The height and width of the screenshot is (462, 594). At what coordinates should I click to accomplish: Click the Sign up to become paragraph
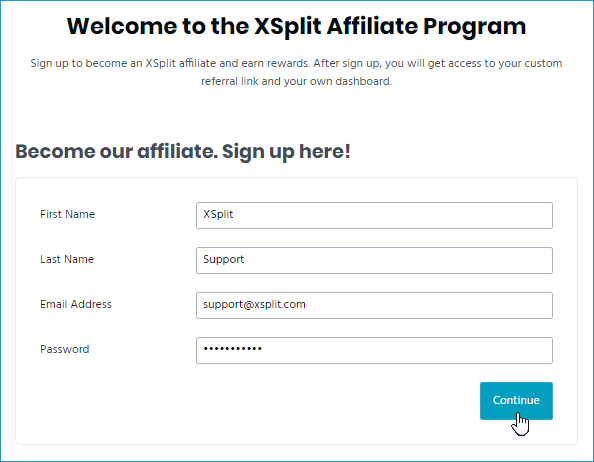pos(296,72)
